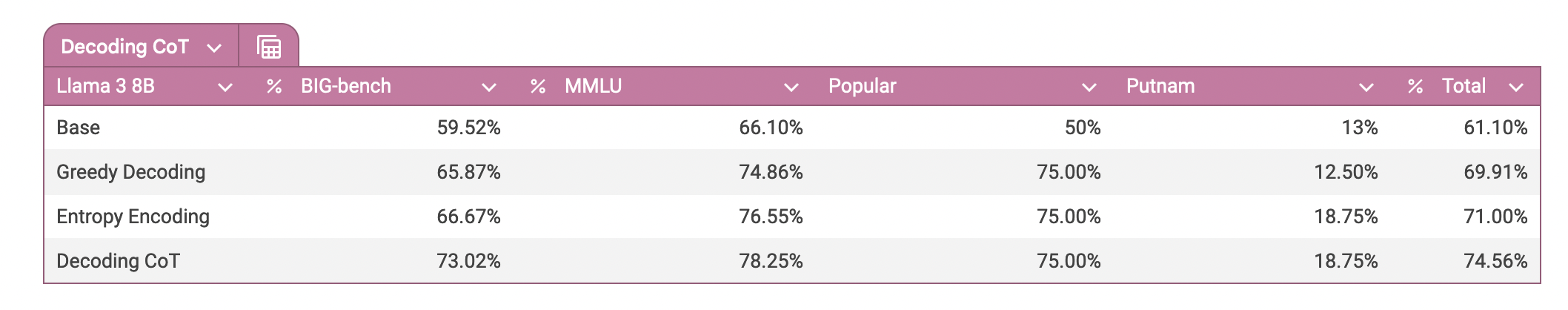Expand the Llama 3 8B column dropdown
This screenshot has width=1568, height=310.
pyautogui.click(x=225, y=88)
